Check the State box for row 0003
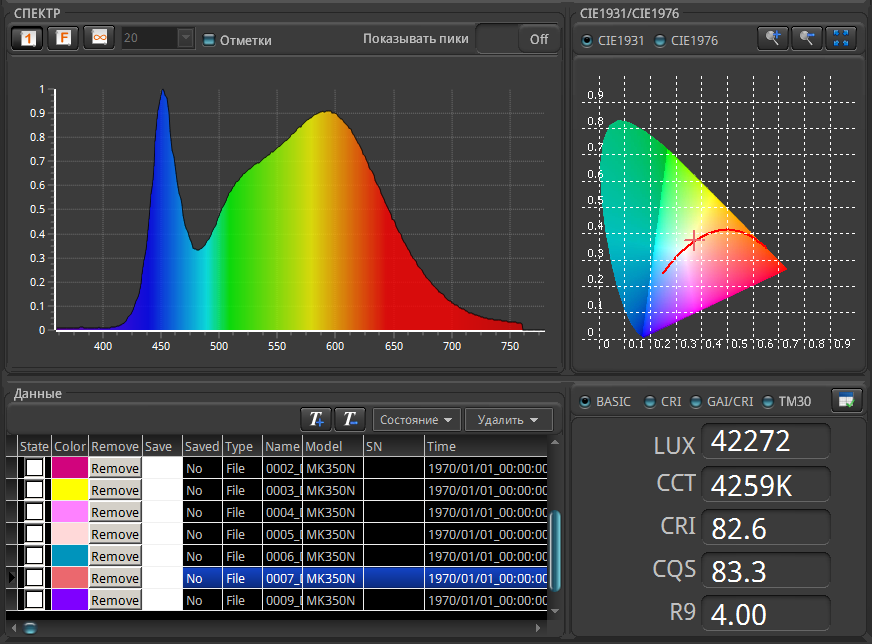This screenshot has width=872, height=644. tap(35, 490)
